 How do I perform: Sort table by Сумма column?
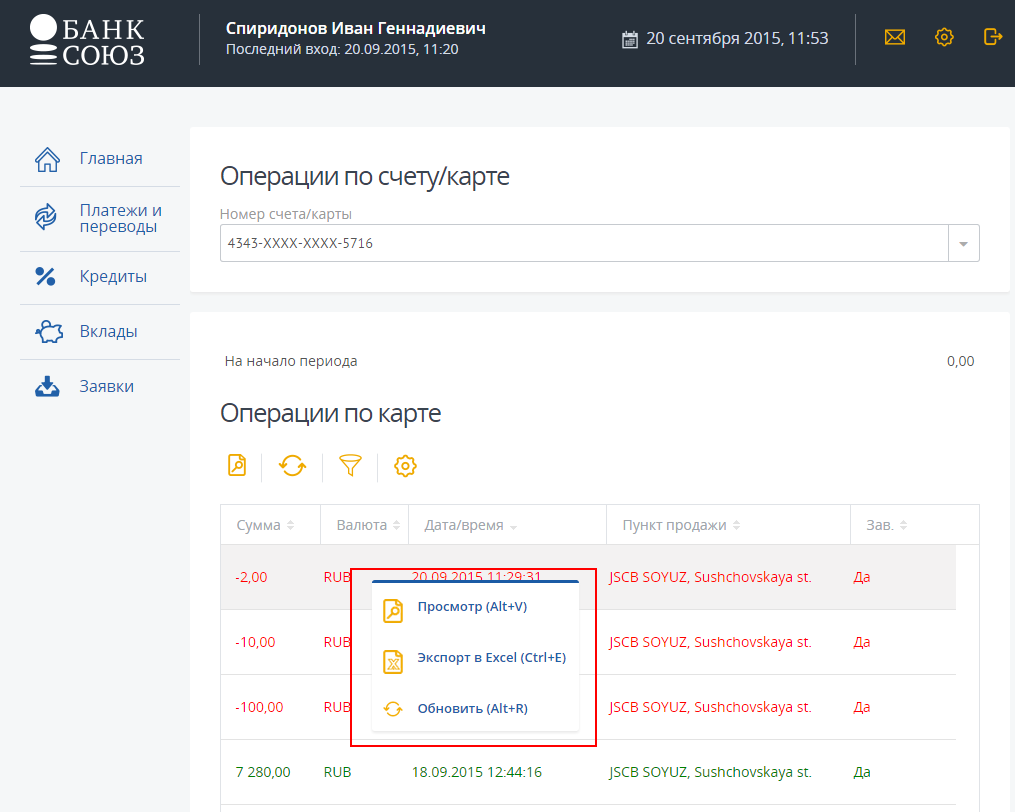(265, 525)
